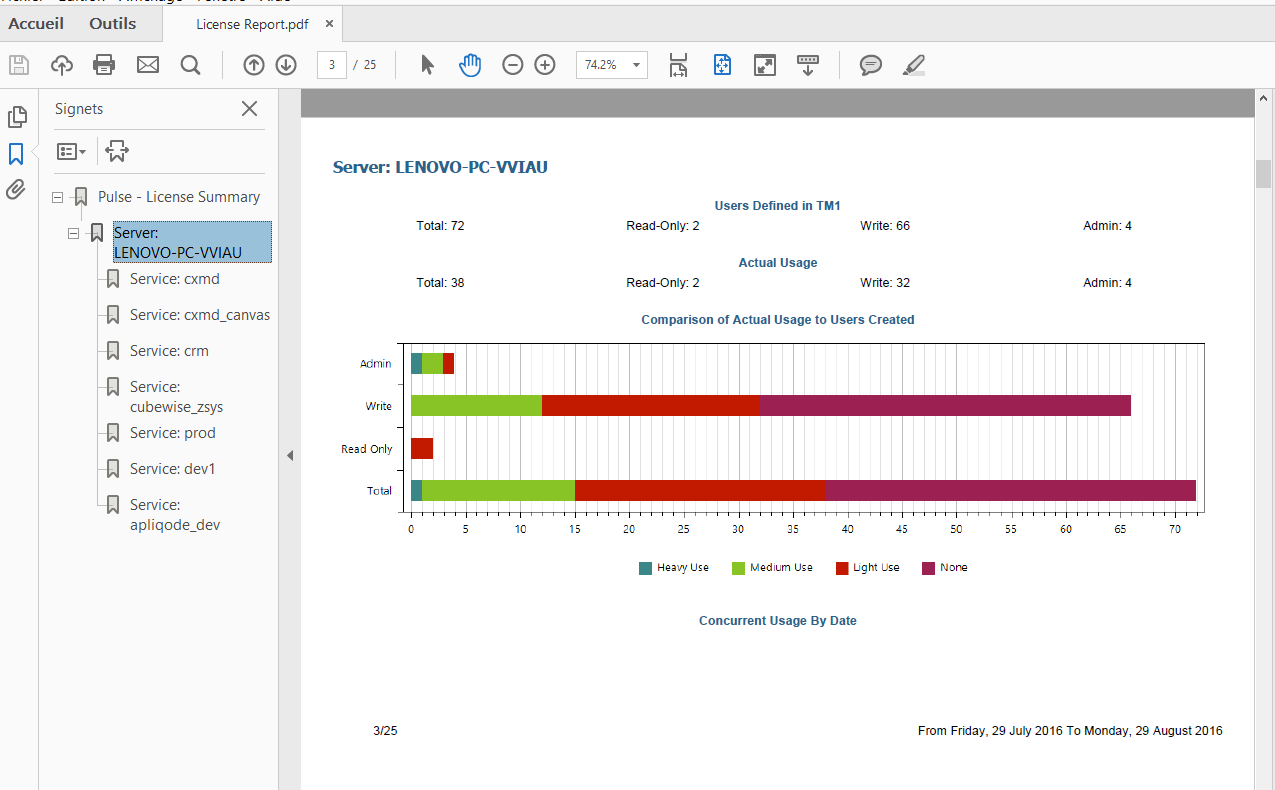Open bookmark options dropdown menu
1275x790 pixels.
pos(71,152)
